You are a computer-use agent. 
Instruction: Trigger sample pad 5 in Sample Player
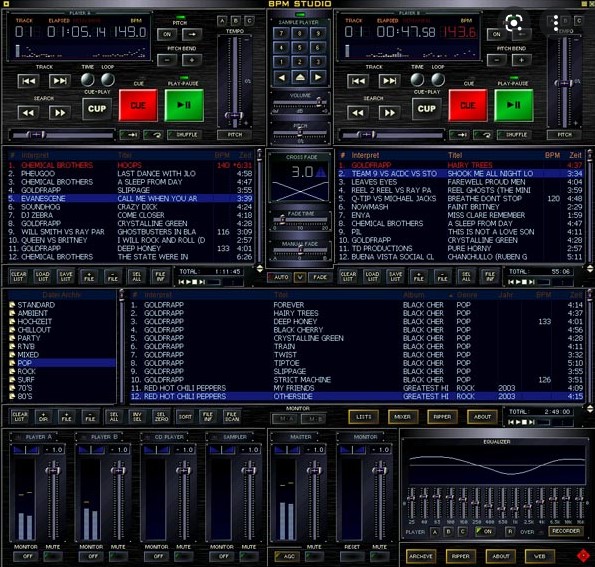299,48
